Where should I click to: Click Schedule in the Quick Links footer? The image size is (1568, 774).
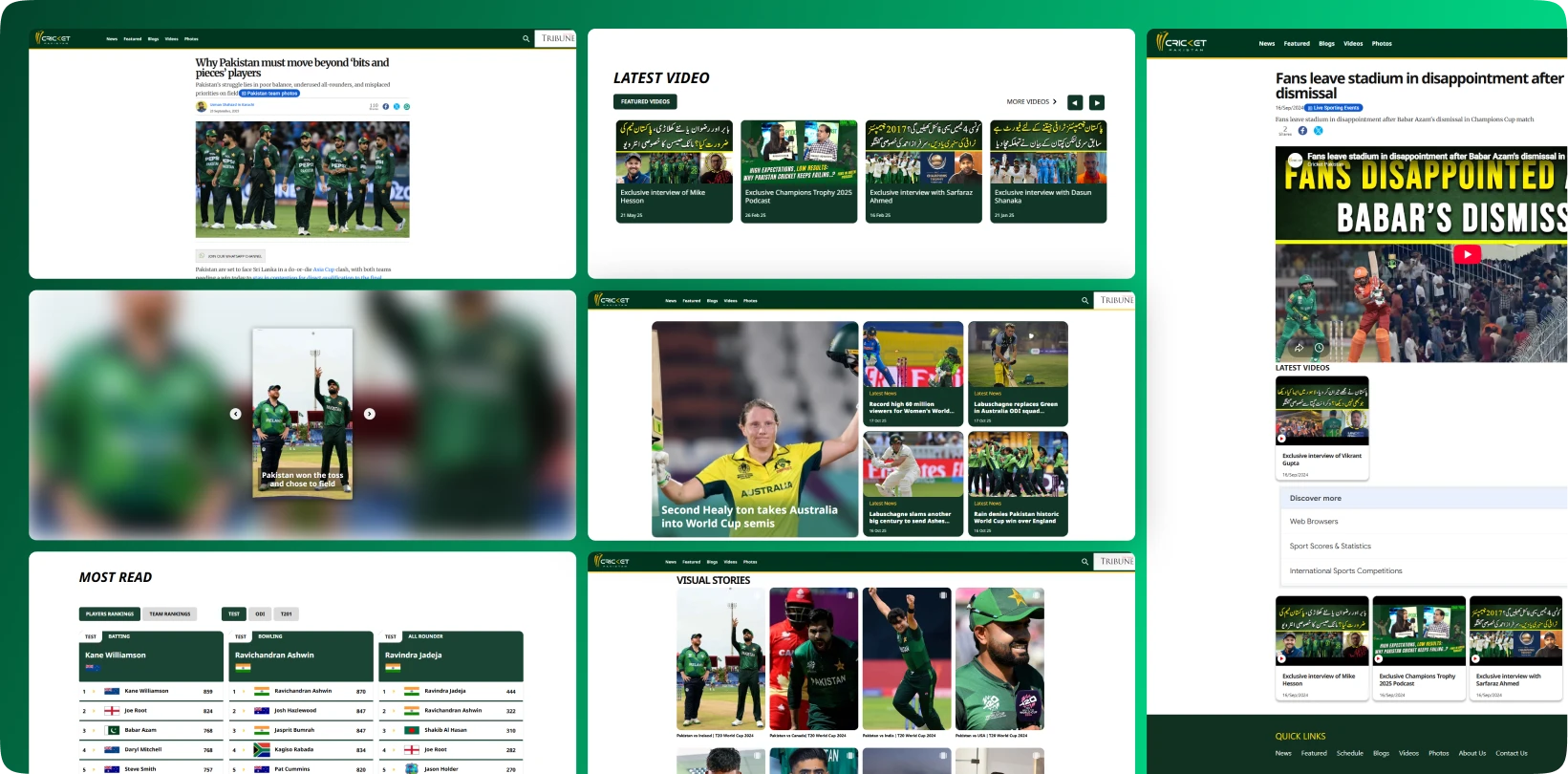pyautogui.click(x=1349, y=753)
